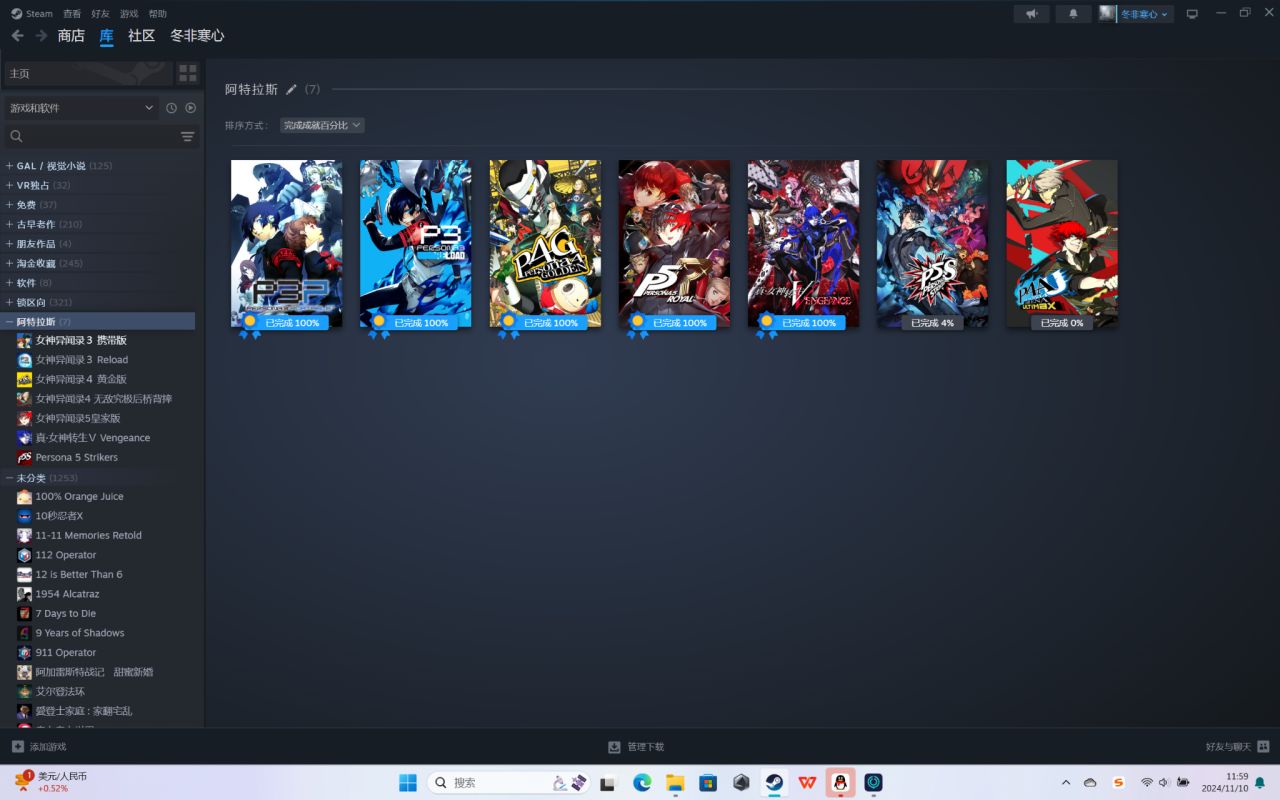
Task: Go forward with the right arrow
Action: [41, 36]
